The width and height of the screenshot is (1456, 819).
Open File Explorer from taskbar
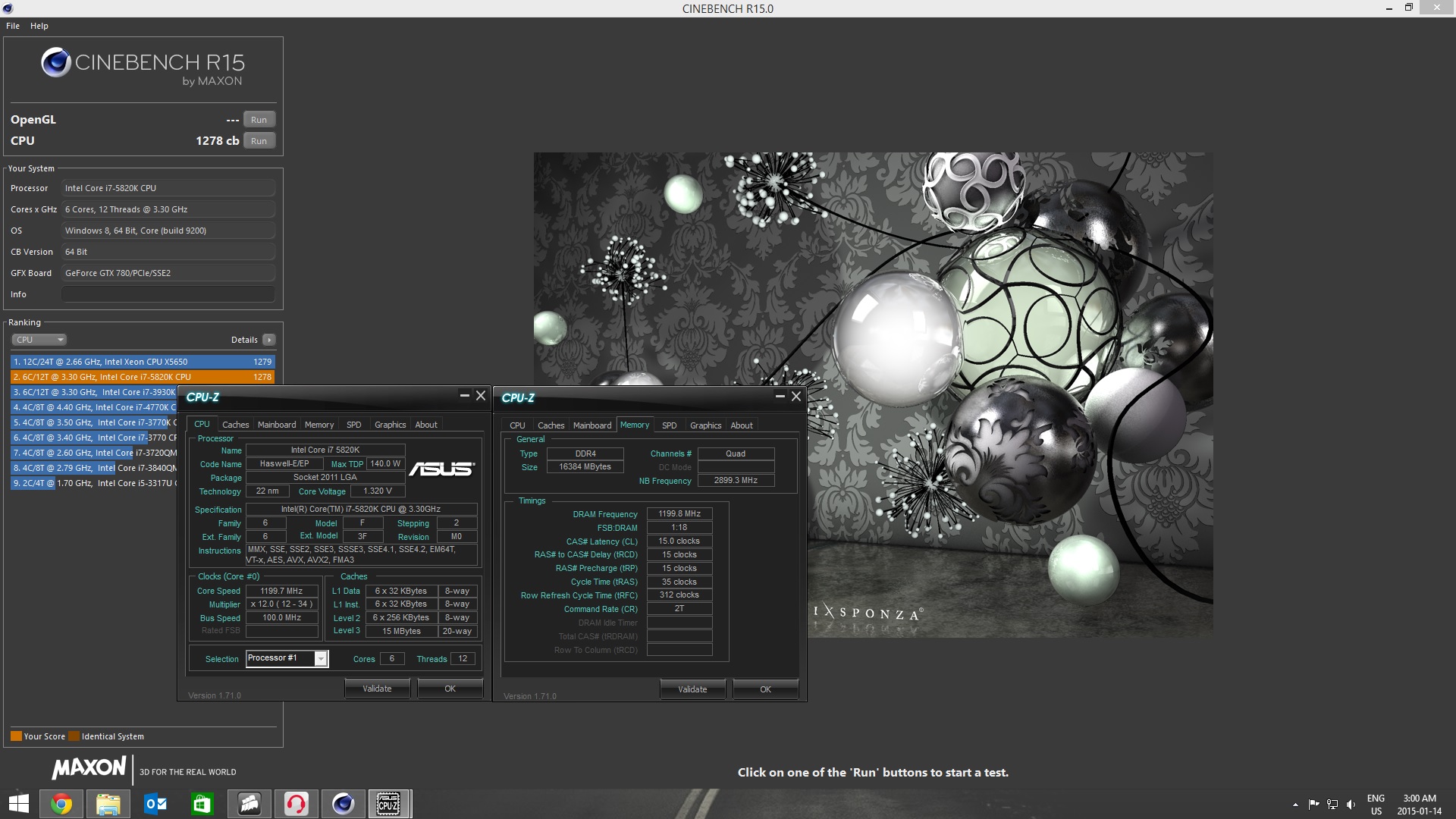coord(108,804)
